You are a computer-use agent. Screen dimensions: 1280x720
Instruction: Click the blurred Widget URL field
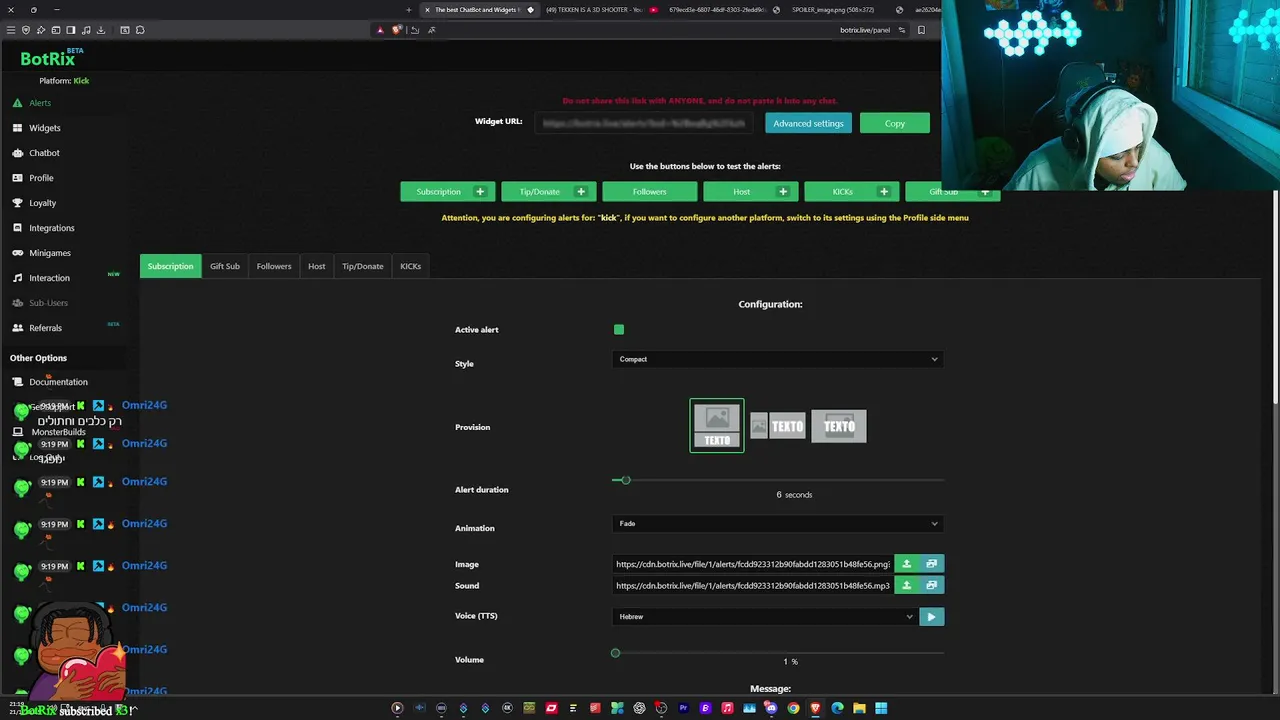point(646,123)
